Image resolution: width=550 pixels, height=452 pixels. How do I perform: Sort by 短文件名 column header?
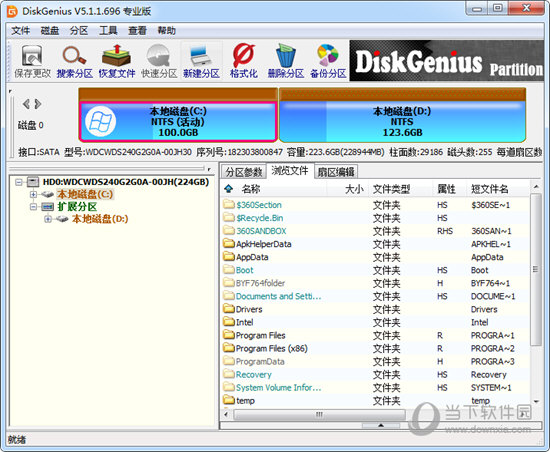click(490, 189)
